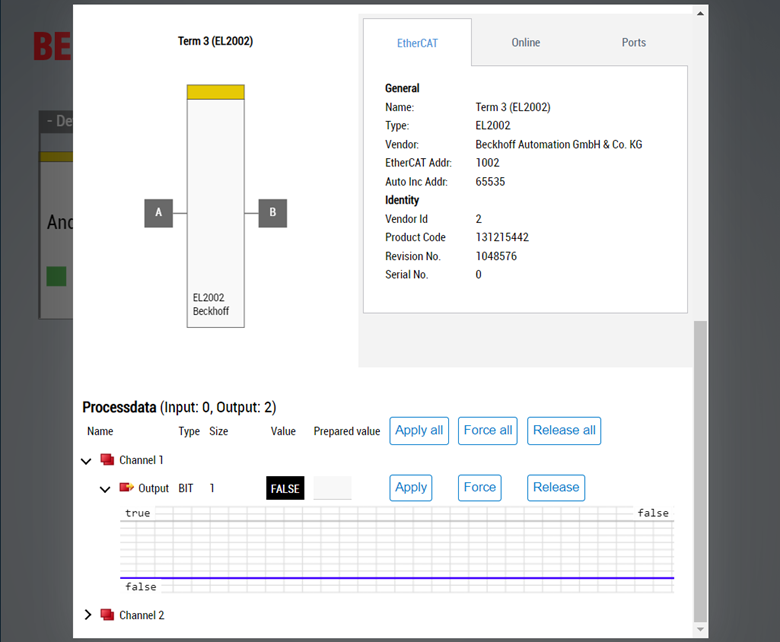Release the Channel 1 Output value
This screenshot has height=642, width=780.
(x=556, y=488)
